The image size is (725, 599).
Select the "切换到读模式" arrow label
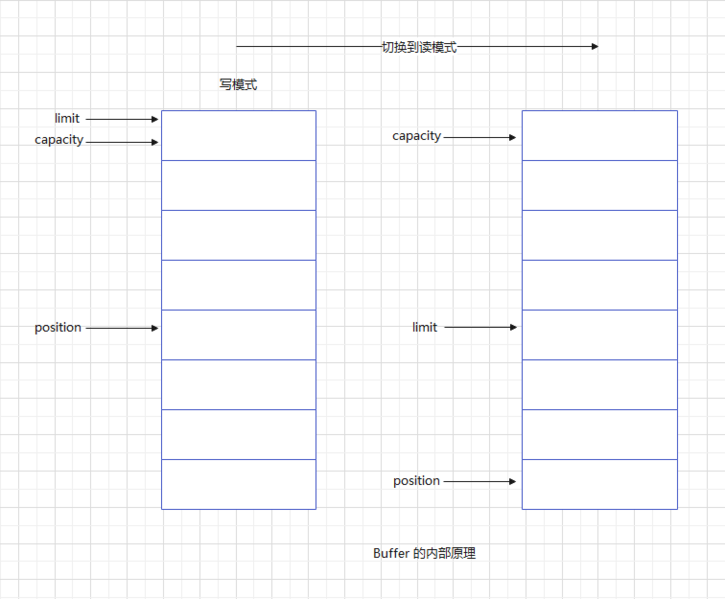(419, 47)
